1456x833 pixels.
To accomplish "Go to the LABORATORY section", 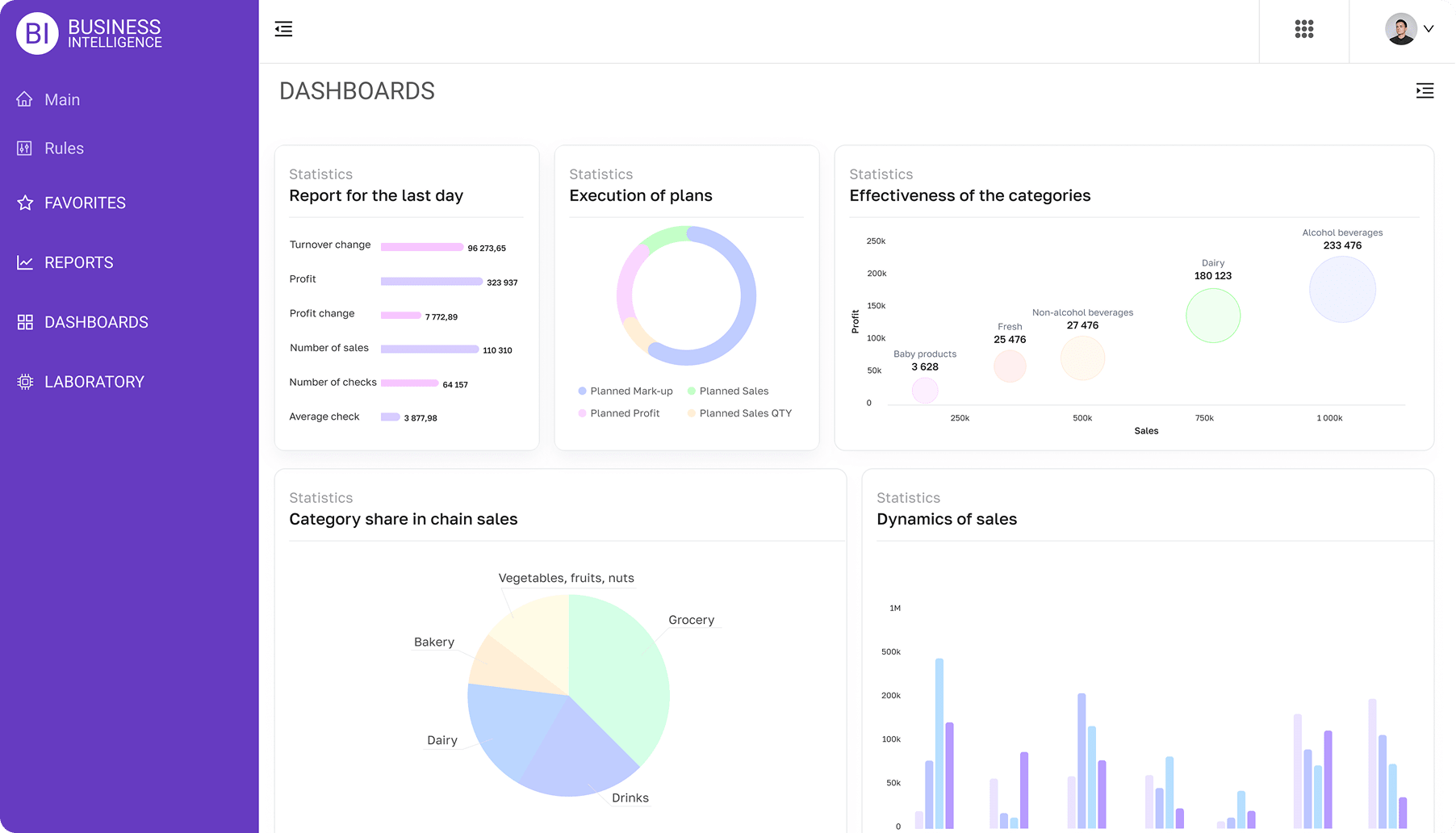I will pyautogui.click(x=94, y=382).
